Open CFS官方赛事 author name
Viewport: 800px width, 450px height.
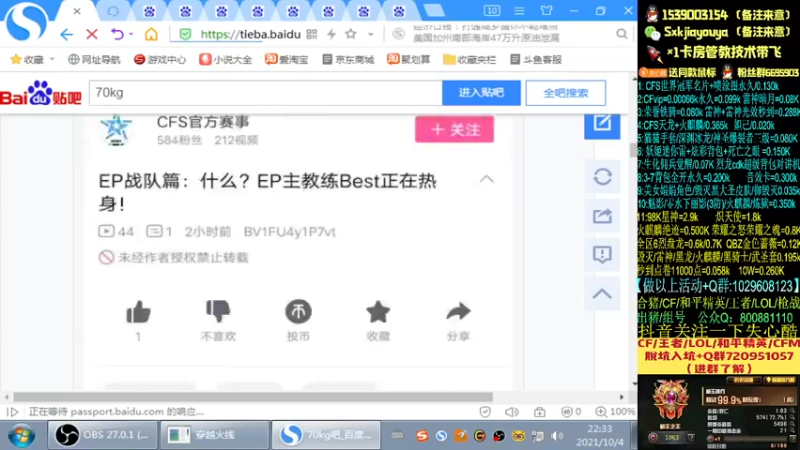(x=203, y=122)
